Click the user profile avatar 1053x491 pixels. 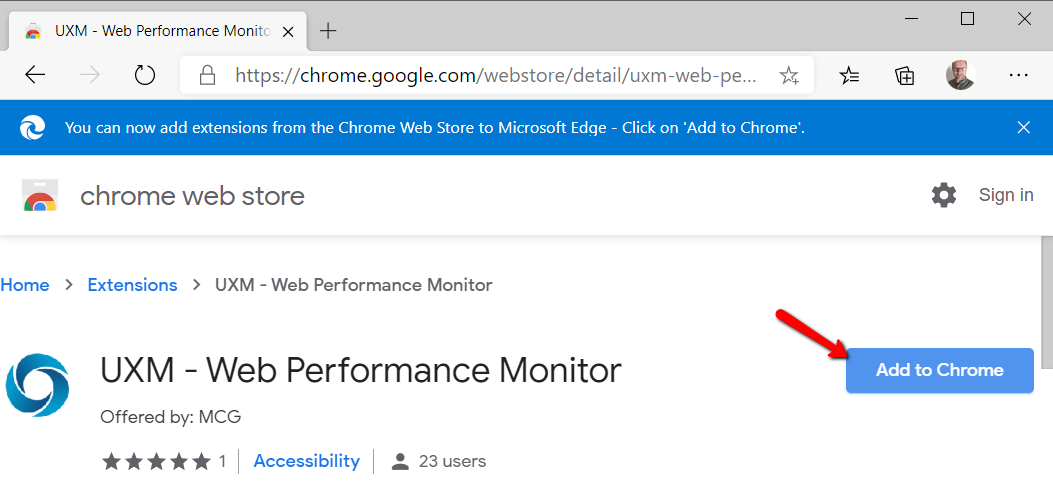960,75
